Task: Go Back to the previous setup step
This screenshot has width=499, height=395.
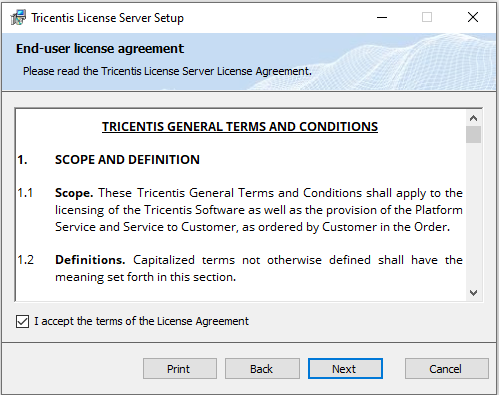Action: pos(262,369)
